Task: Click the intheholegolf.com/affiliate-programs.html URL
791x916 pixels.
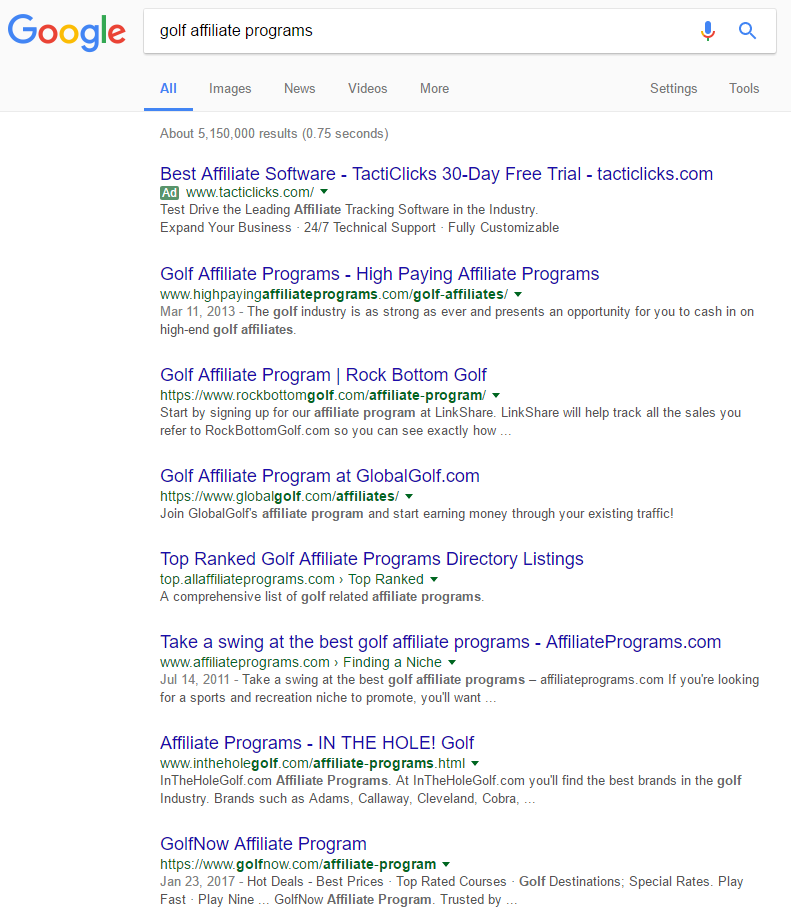Action: click(313, 763)
